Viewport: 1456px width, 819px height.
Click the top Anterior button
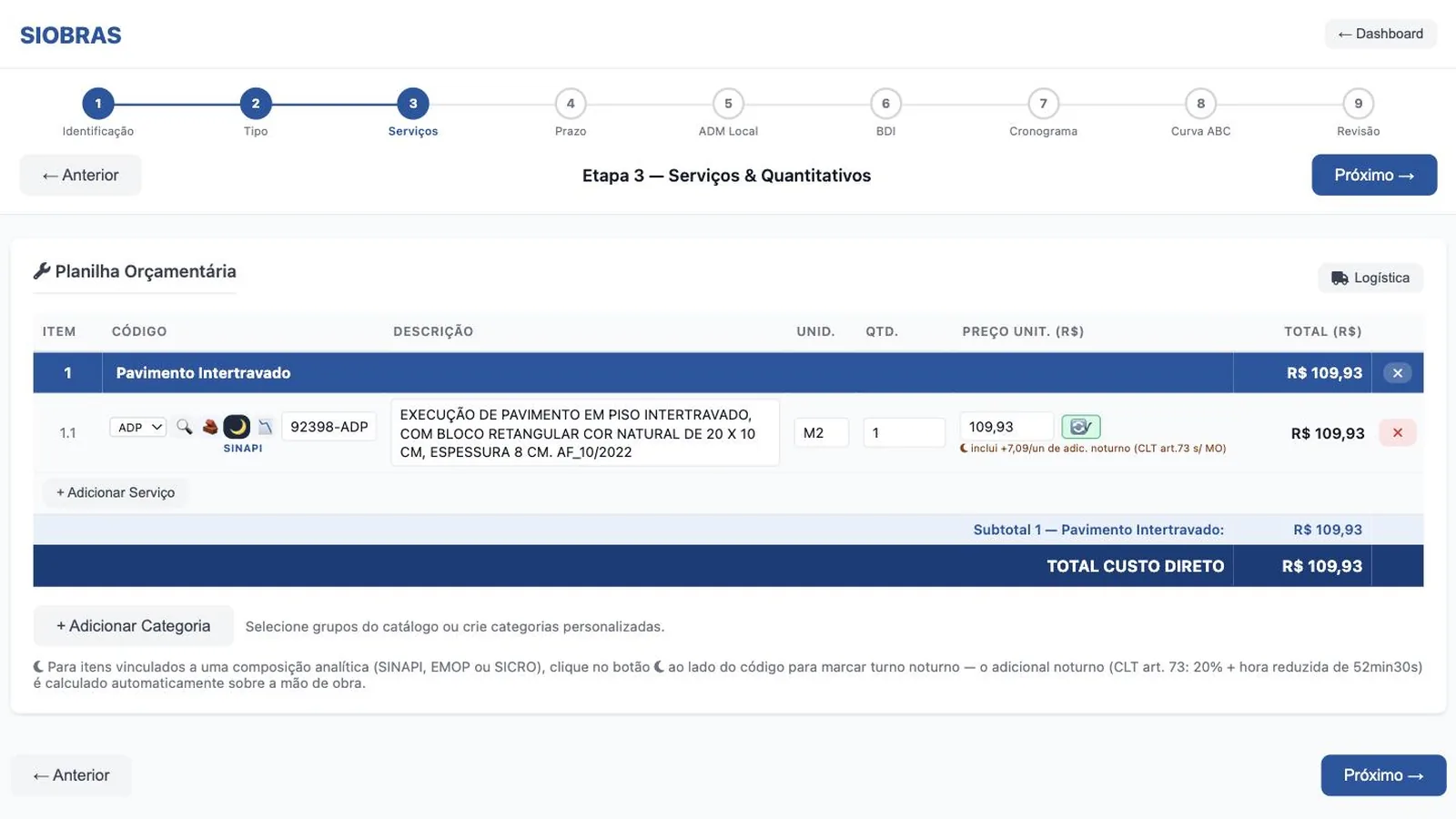coord(80,175)
